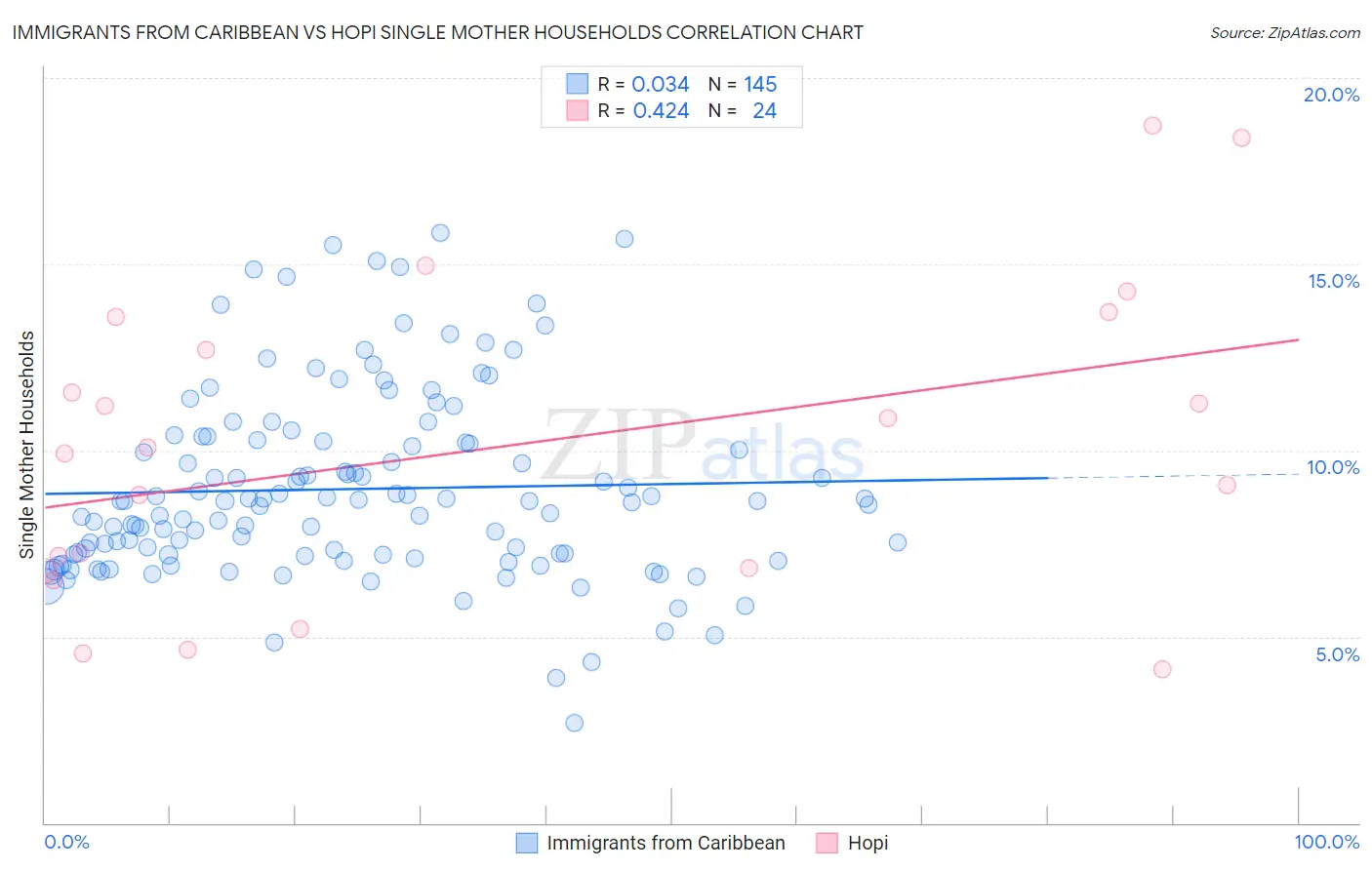Viewport: 1372px width, 870px height.
Task: Click the R value 0.424 in stats box
Action: click(661, 110)
